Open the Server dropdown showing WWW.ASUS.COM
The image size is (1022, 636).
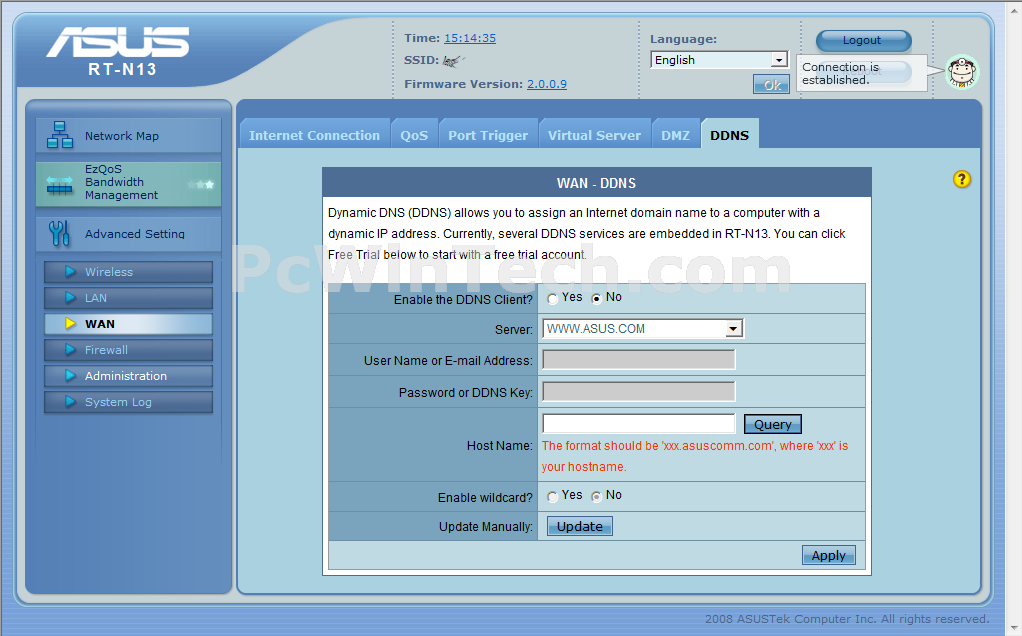(x=643, y=329)
